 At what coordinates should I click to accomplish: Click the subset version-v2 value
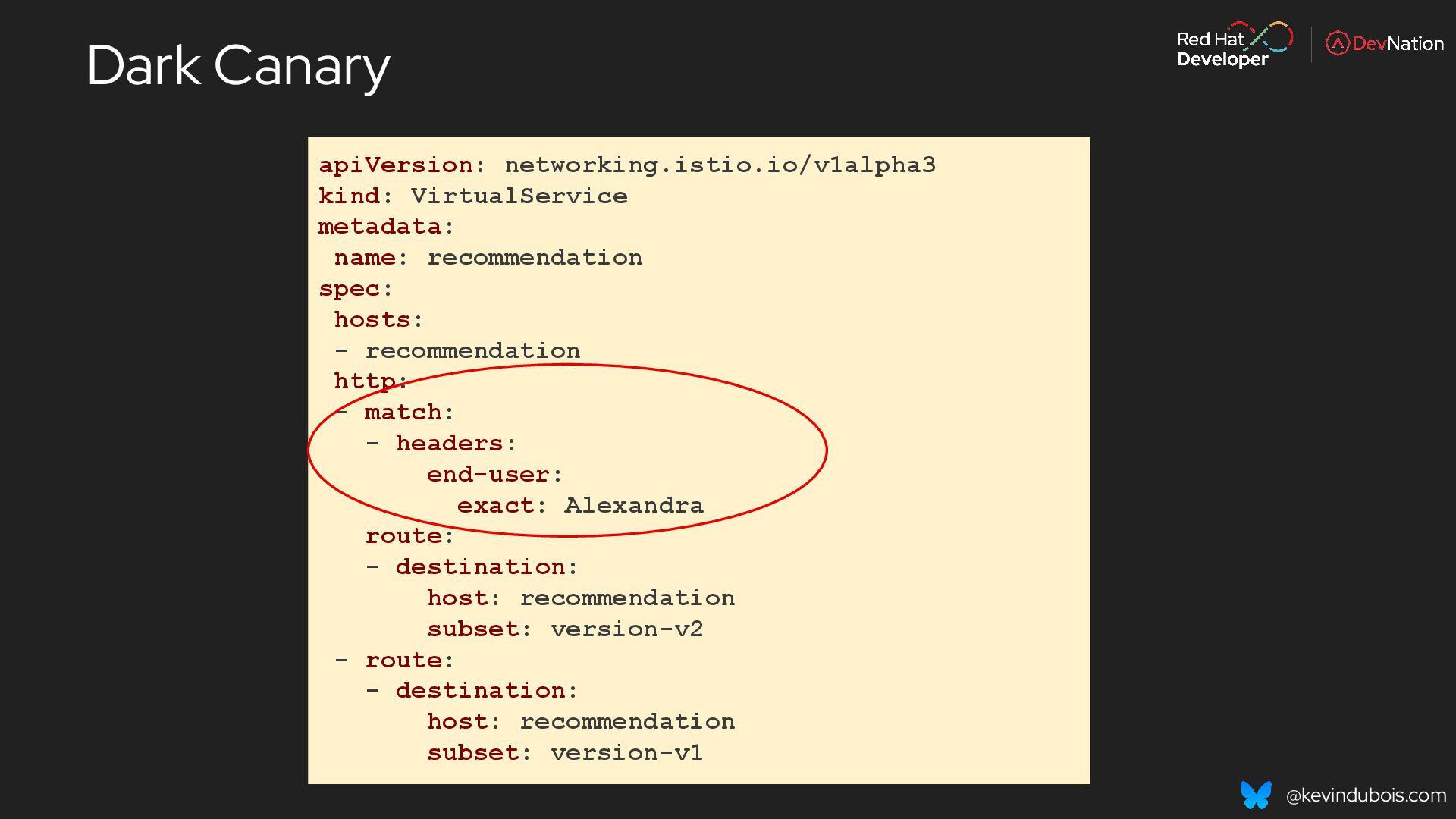coord(626,629)
